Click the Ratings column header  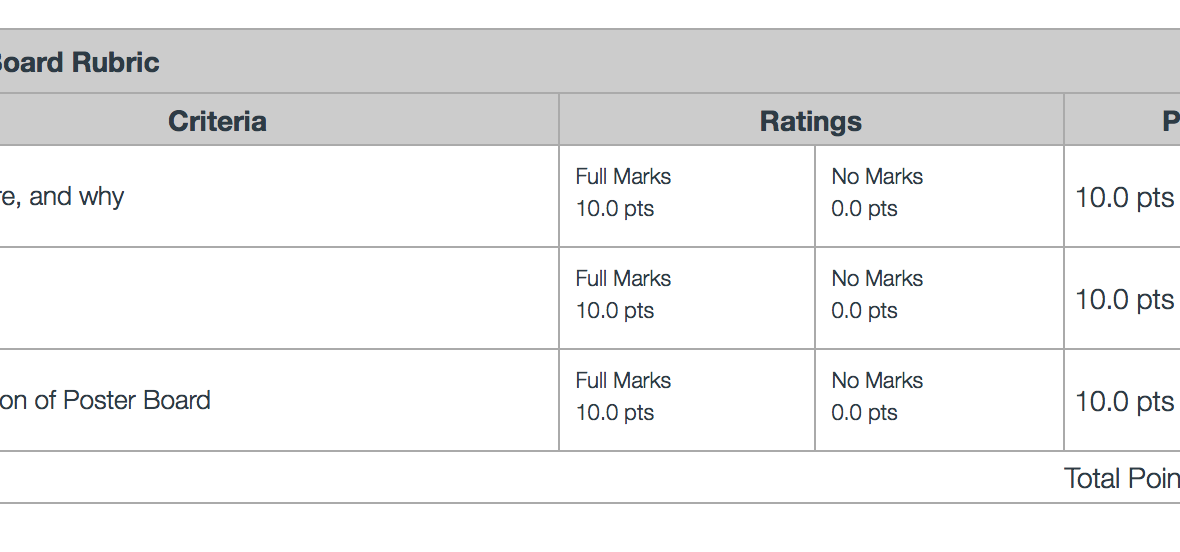pyautogui.click(x=810, y=121)
